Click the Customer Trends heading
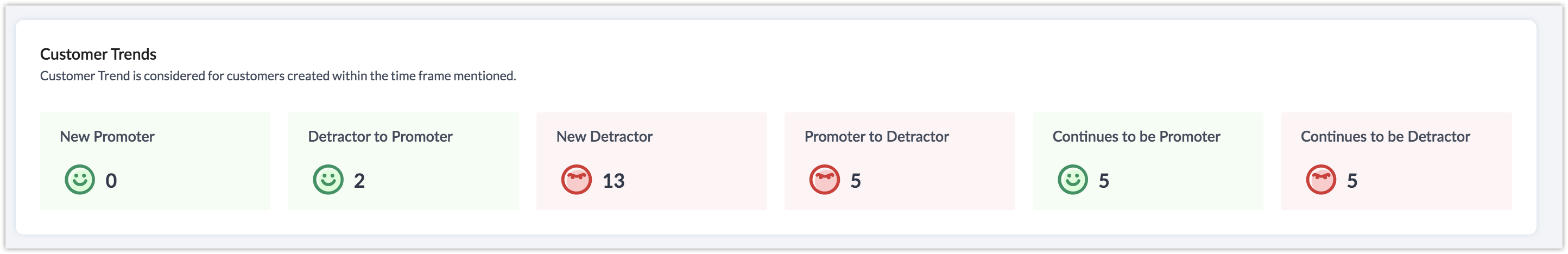Viewport: 1568px width, 254px height. click(x=98, y=54)
